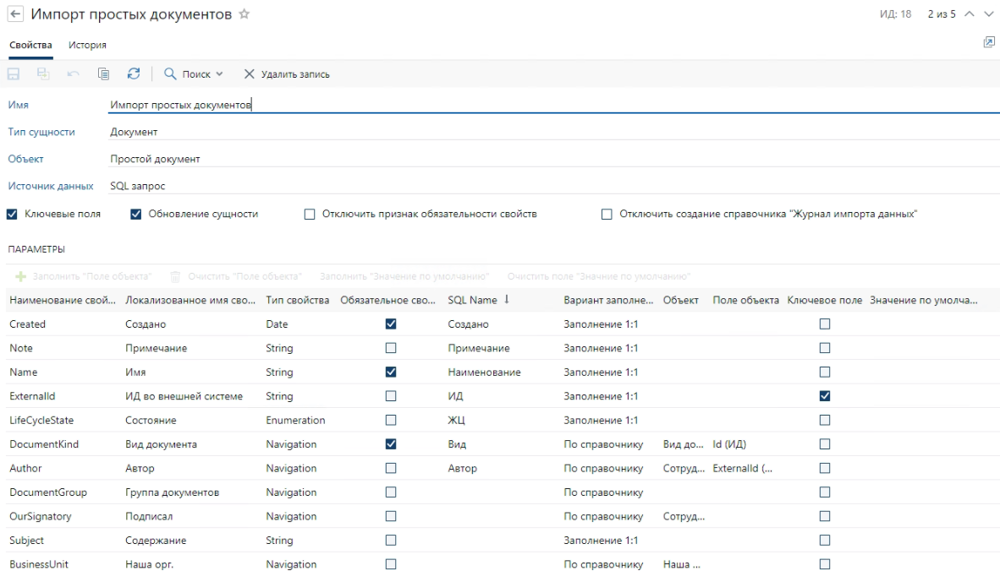Select the Свойства tab

pos(30,45)
